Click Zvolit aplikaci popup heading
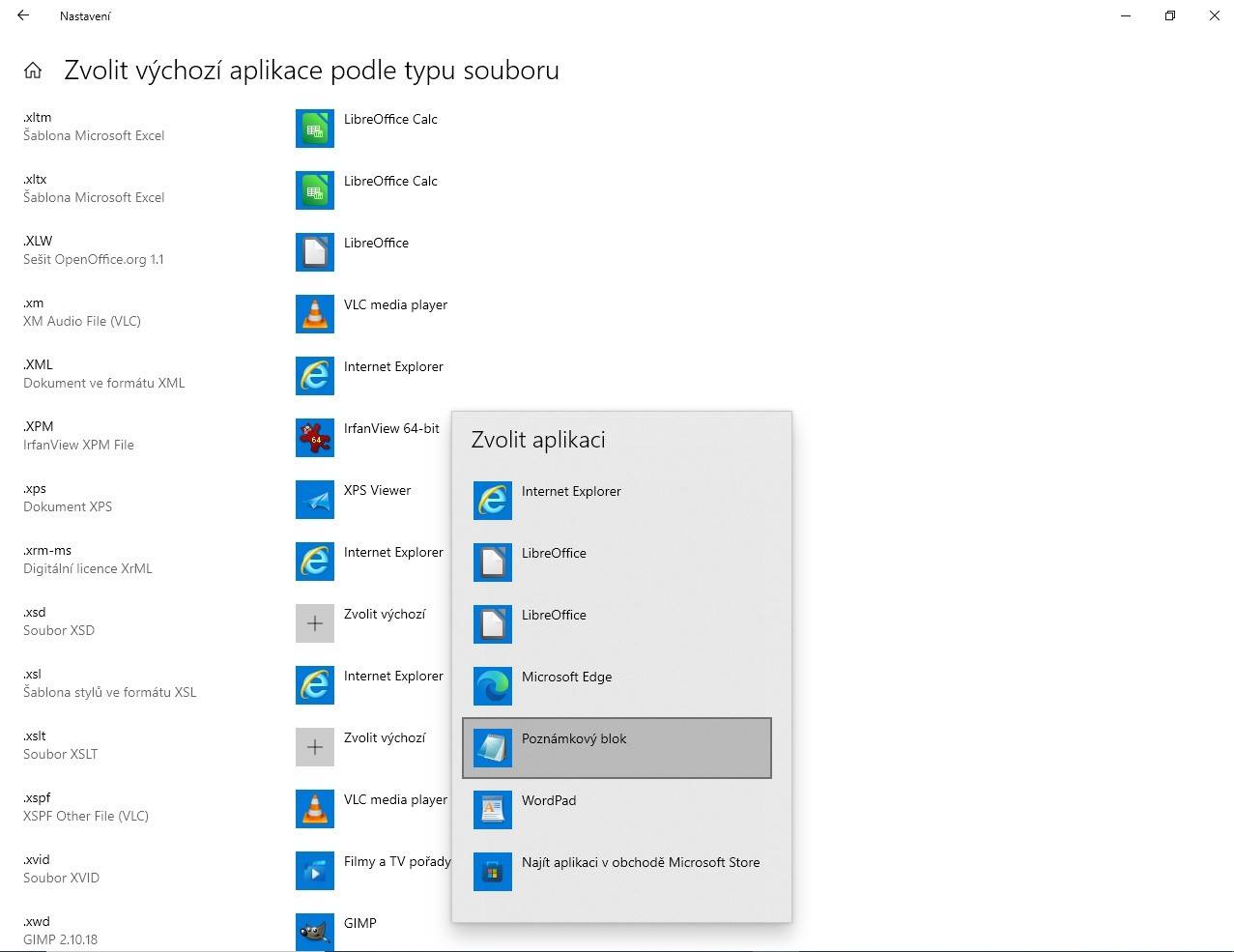Viewport: 1234px width, 952px height. pos(538,440)
